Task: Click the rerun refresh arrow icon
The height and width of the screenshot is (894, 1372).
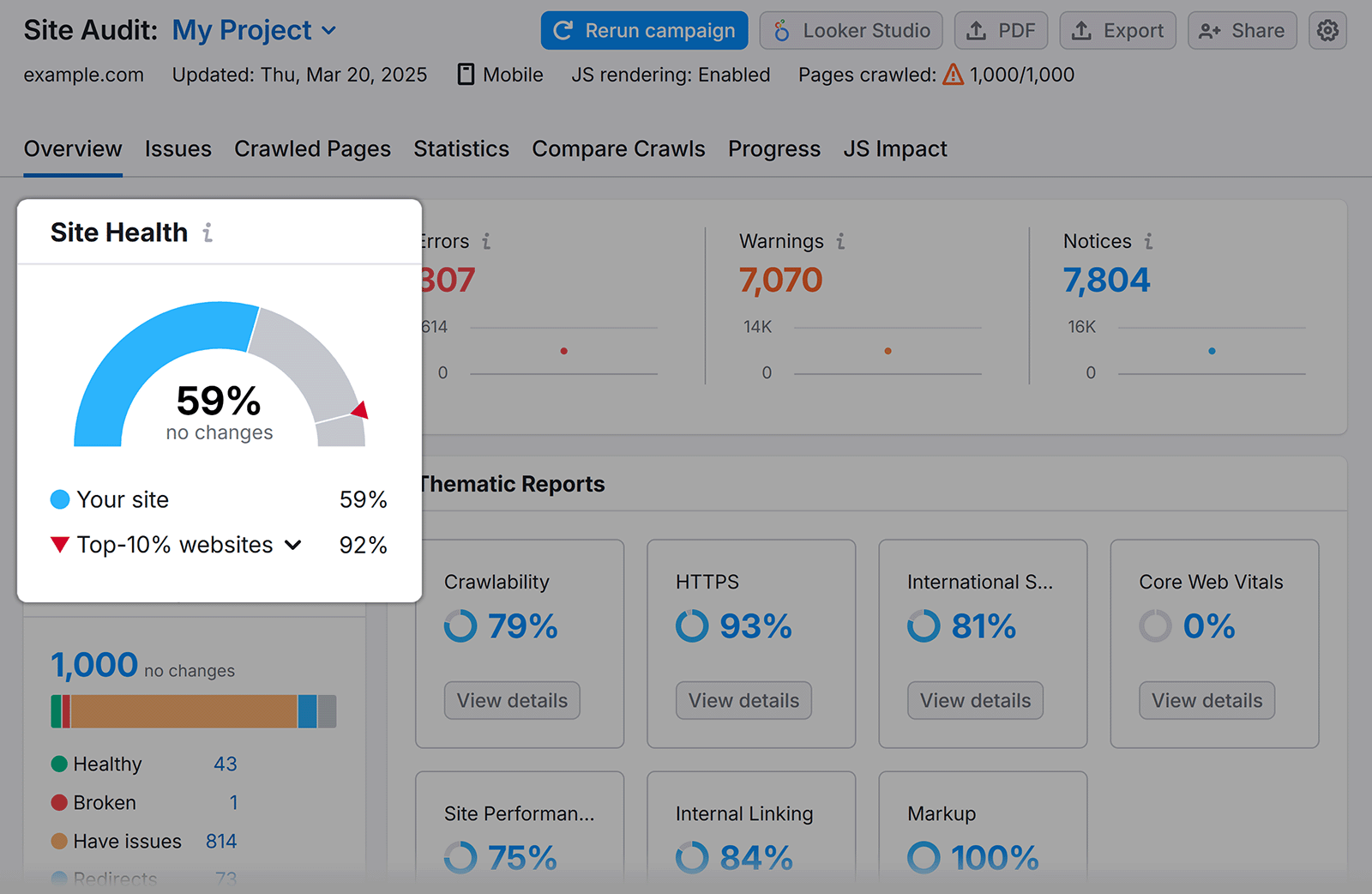Action: [x=563, y=30]
